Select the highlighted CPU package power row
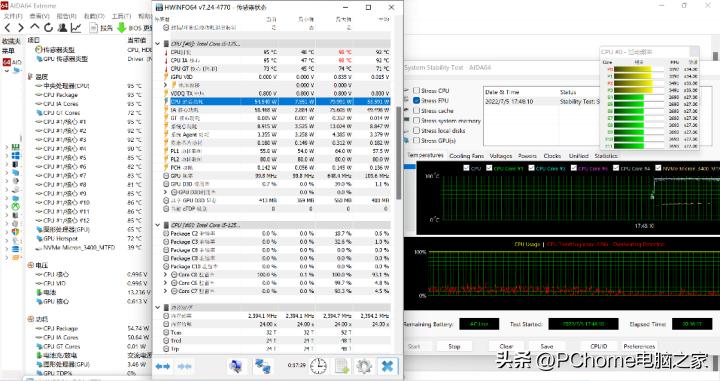This screenshot has width=720, height=381. pos(277,101)
